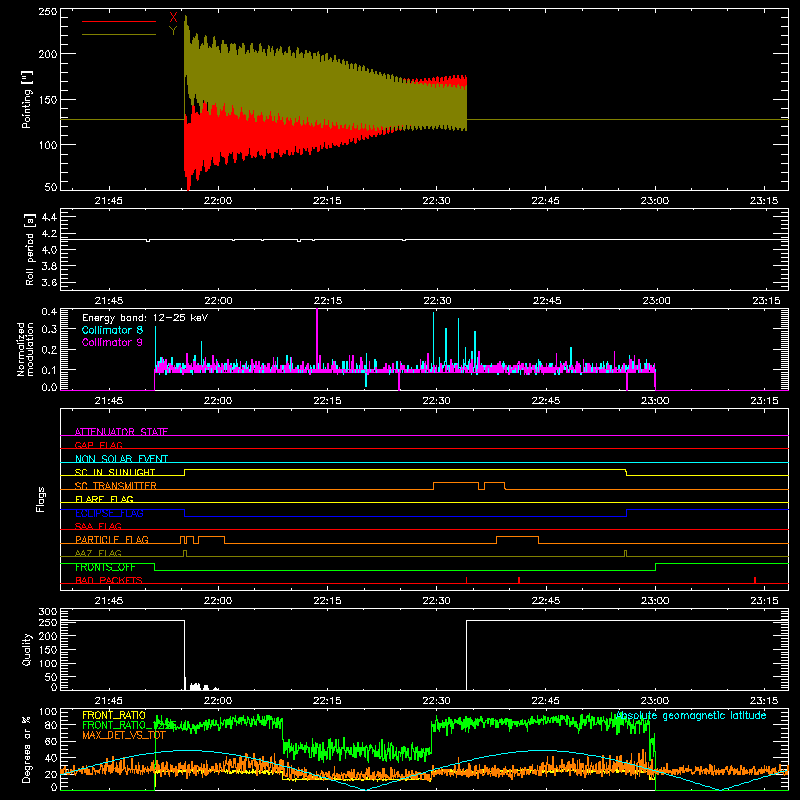800x800 pixels.
Task: Click the 300 tick on Quality axis
Action: 48,612
